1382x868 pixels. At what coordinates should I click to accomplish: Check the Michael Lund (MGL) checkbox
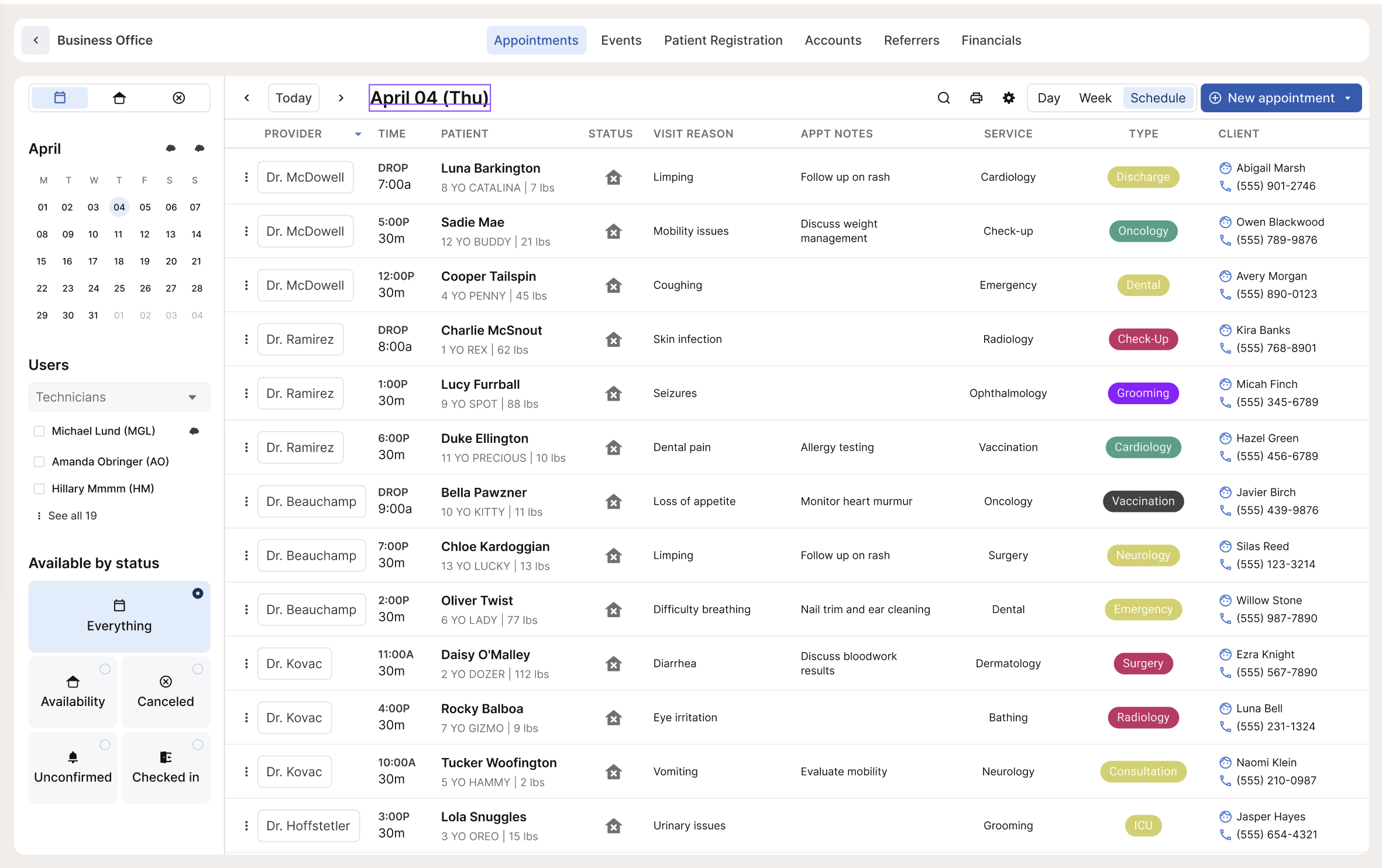[x=39, y=431]
